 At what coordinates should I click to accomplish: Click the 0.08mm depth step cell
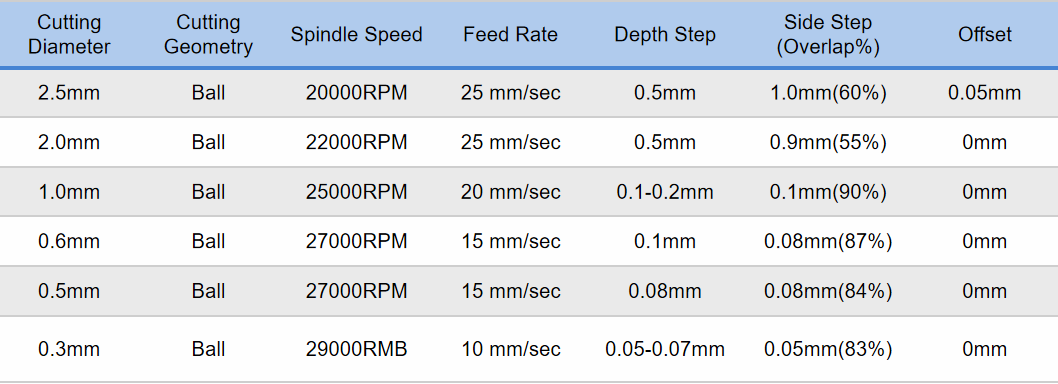pyautogui.click(x=665, y=292)
